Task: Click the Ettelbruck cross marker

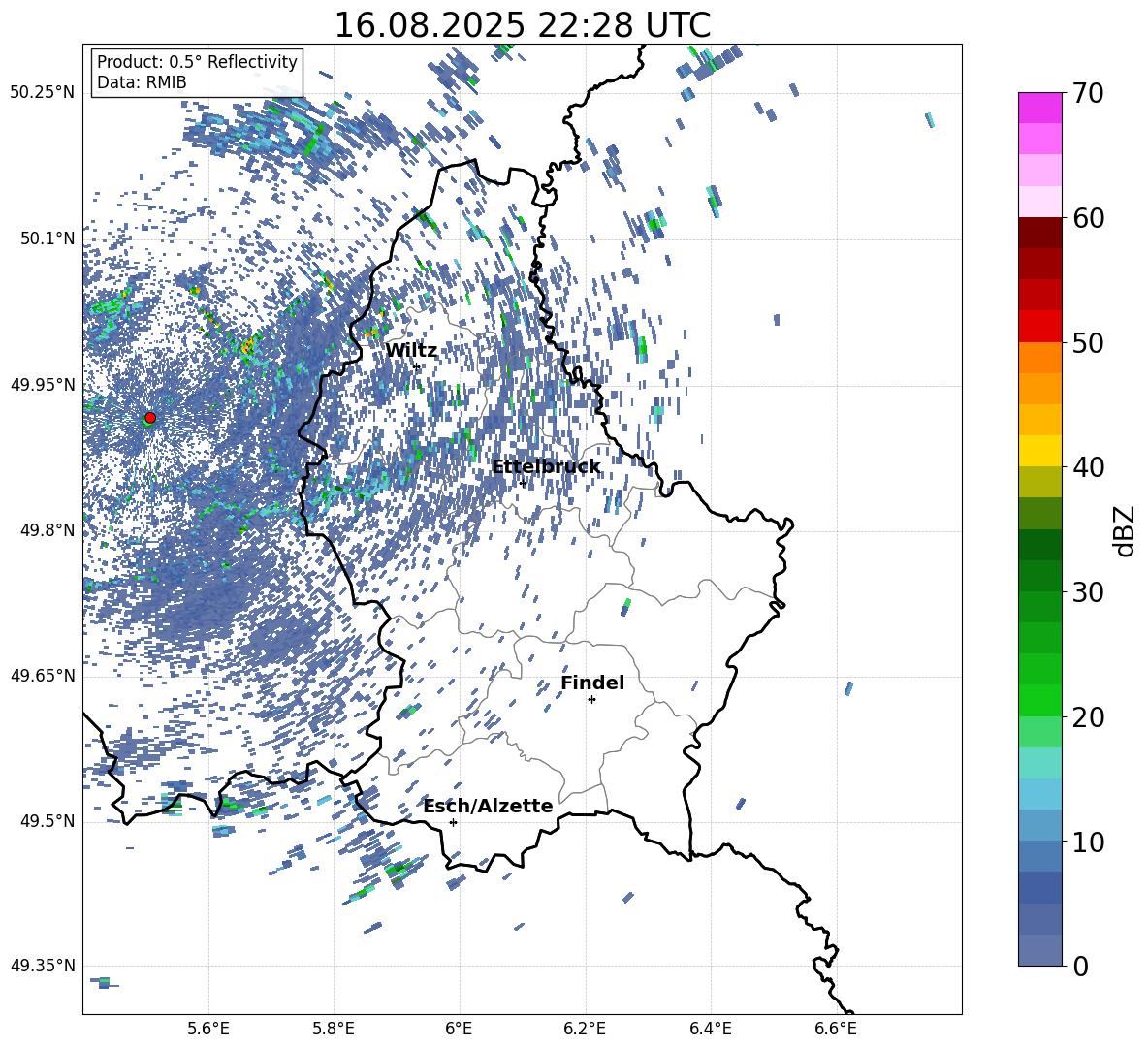Action: (523, 483)
